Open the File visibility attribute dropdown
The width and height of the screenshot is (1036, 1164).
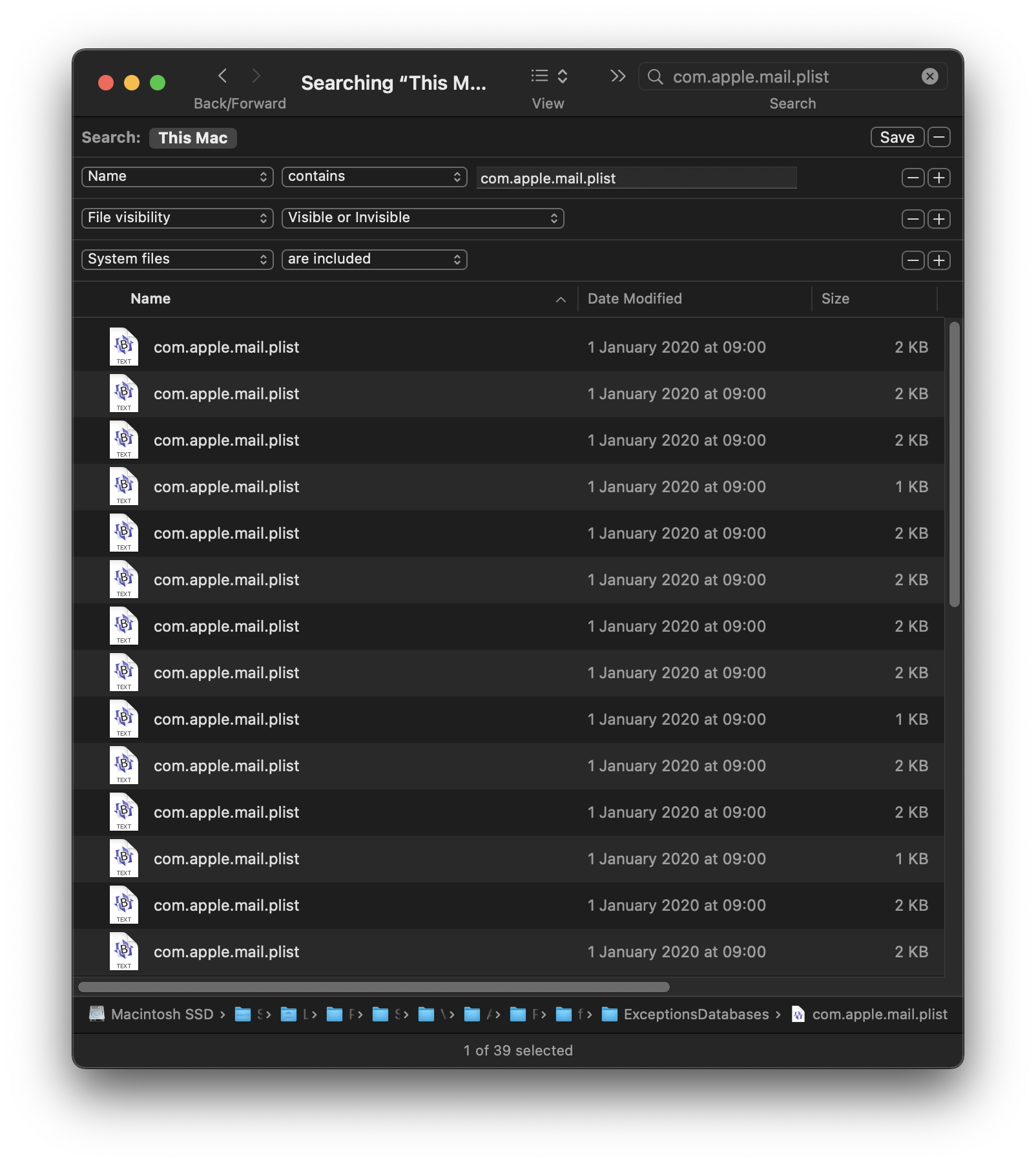[x=178, y=218]
